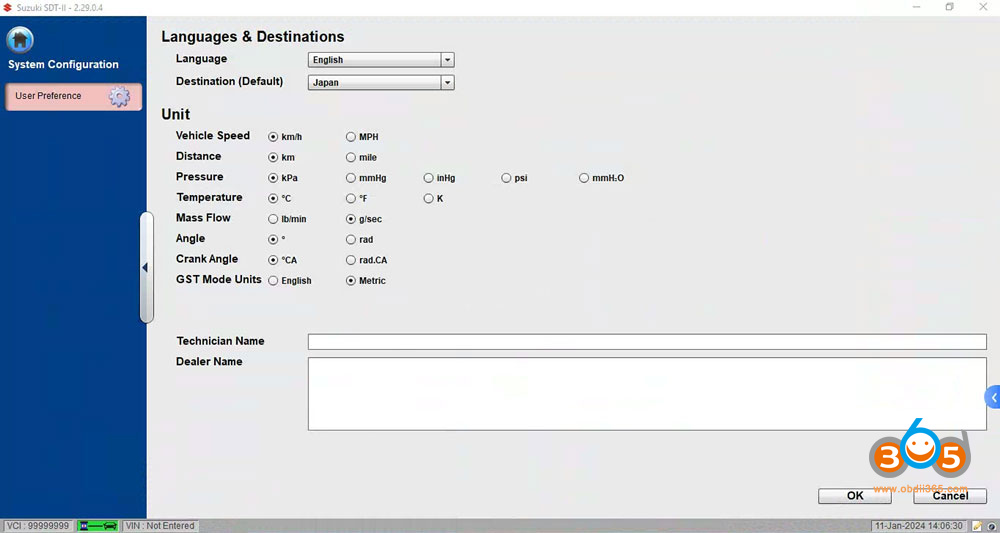1000x533 pixels.
Task: Collapse the sidebar using the left arrow handle
Action: [x=145, y=267]
